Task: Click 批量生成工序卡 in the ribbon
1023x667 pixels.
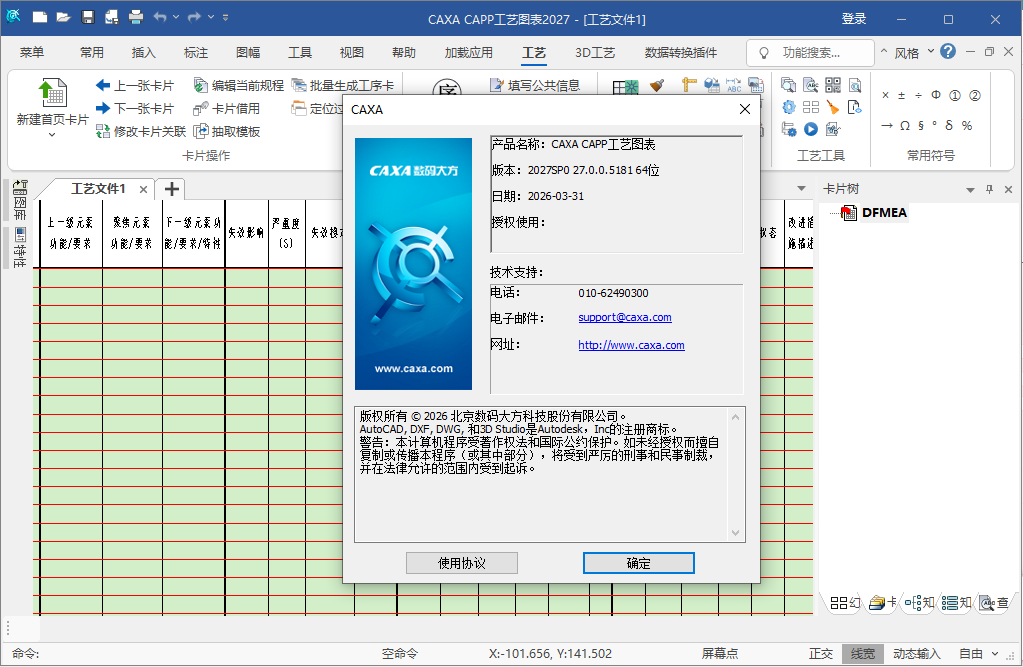Action: (343, 85)
